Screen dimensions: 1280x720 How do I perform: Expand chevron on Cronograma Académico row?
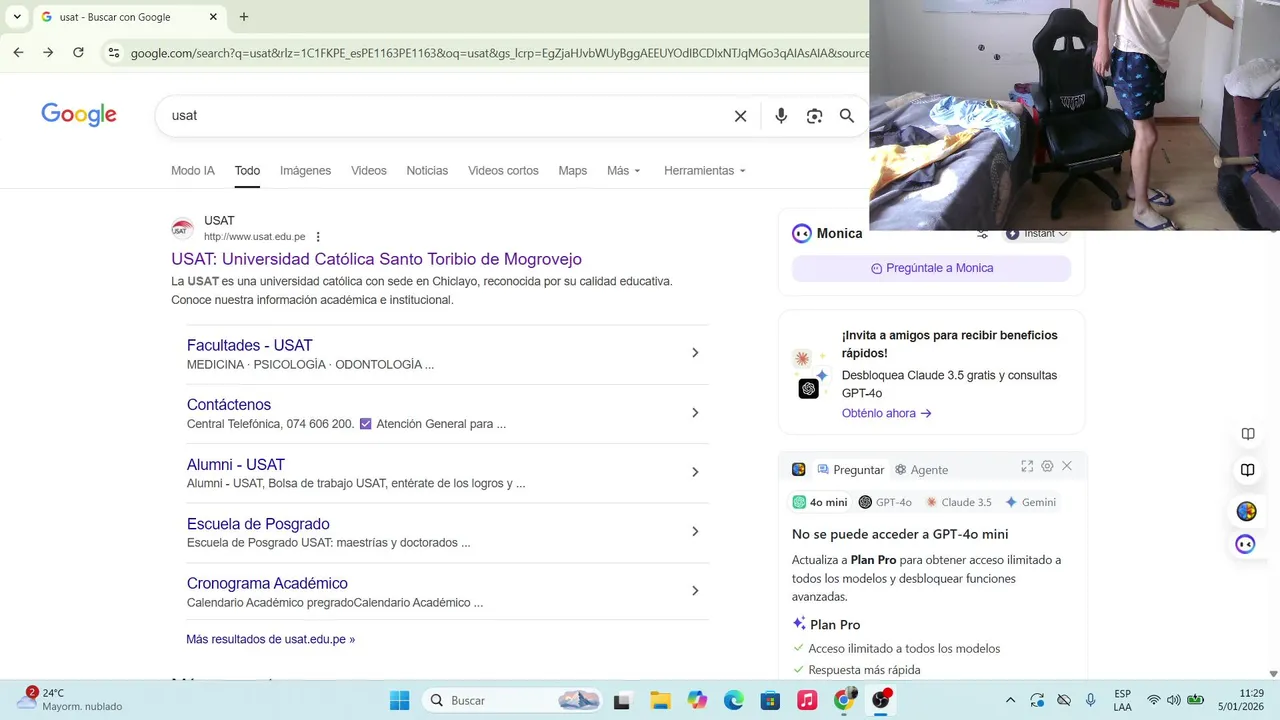[x=695, y=591]
